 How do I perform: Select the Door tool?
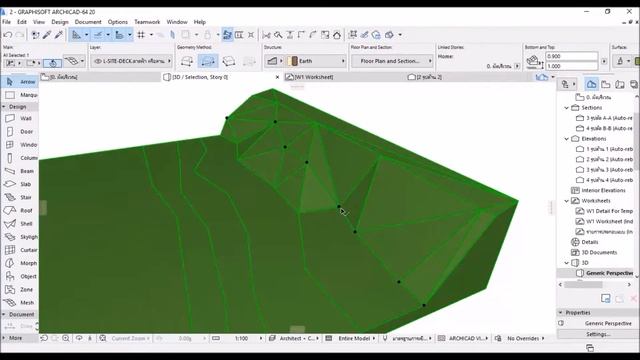tap(20, 131)
